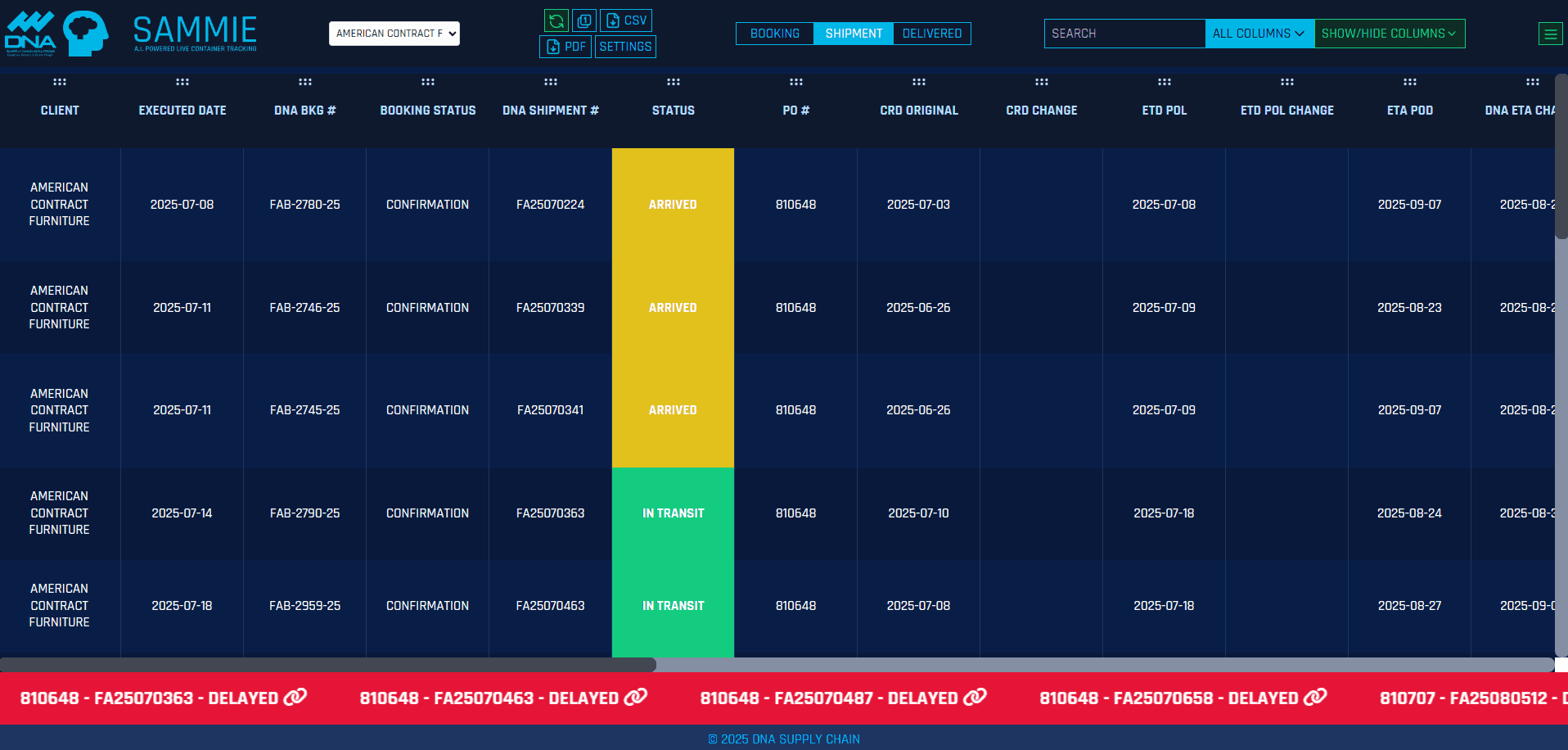
Task: Open link icon for FA25070363 delayed alert
Action: (295, 698)
